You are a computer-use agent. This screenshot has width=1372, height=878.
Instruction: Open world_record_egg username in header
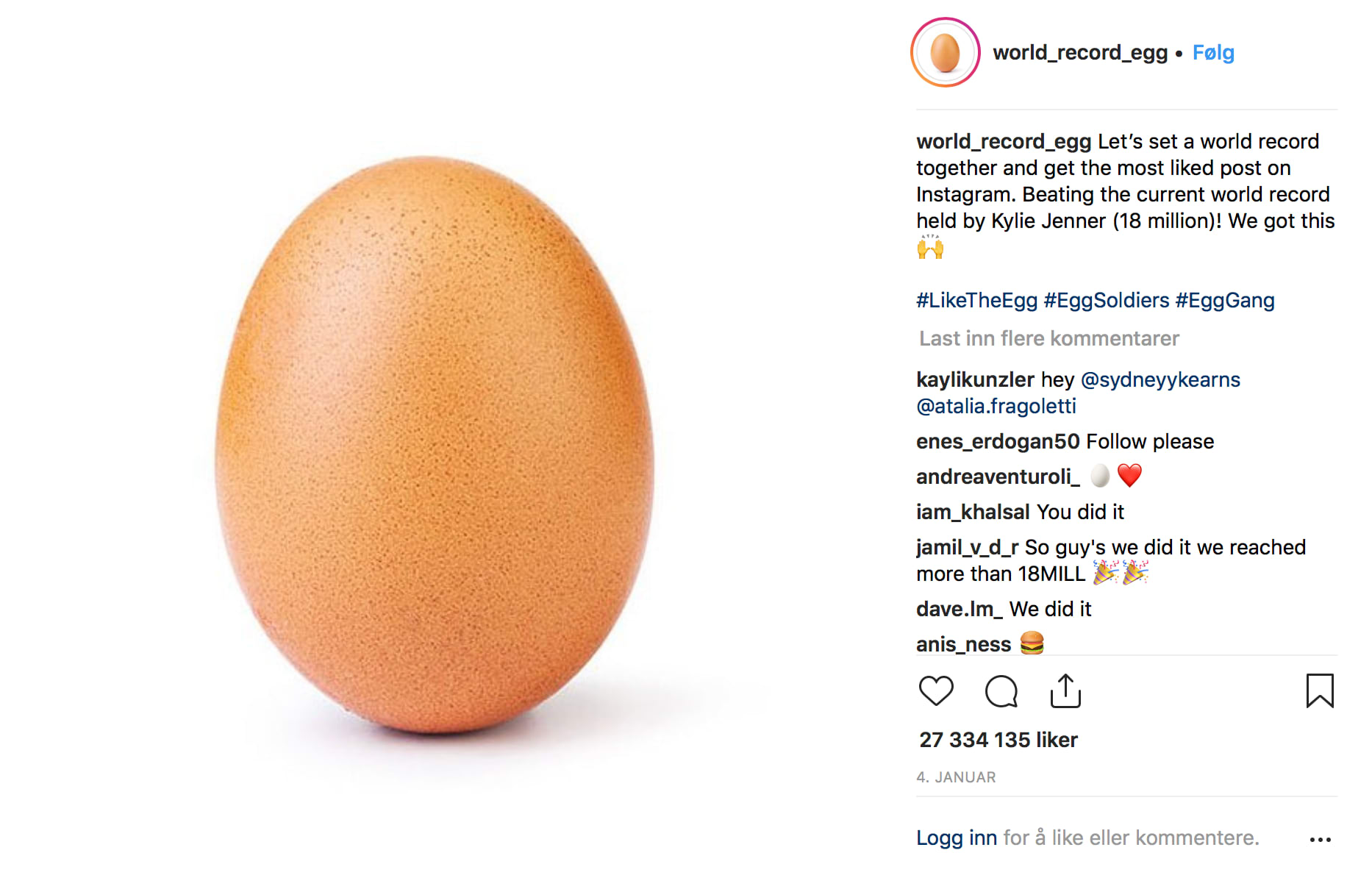[x=1080, y=53]
